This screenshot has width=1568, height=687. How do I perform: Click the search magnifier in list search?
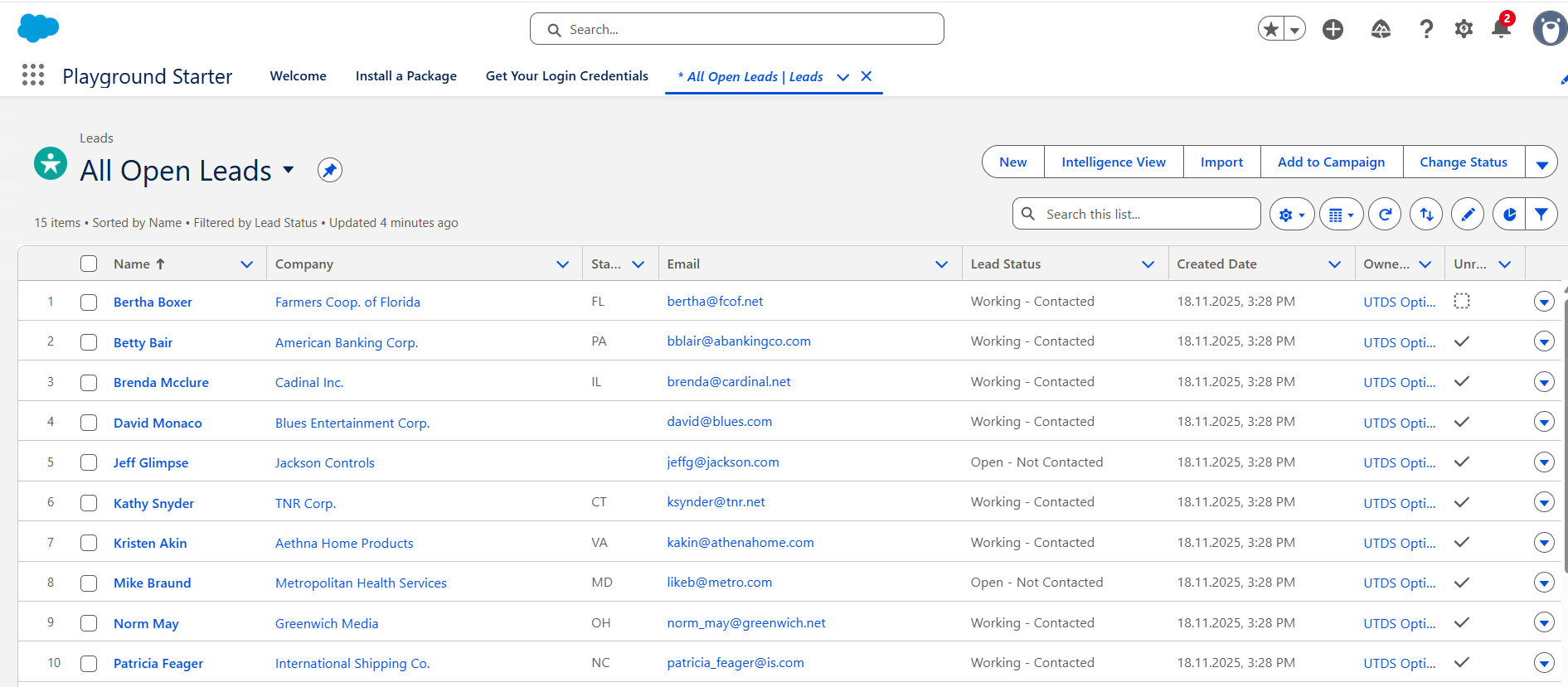[1028, 214]
